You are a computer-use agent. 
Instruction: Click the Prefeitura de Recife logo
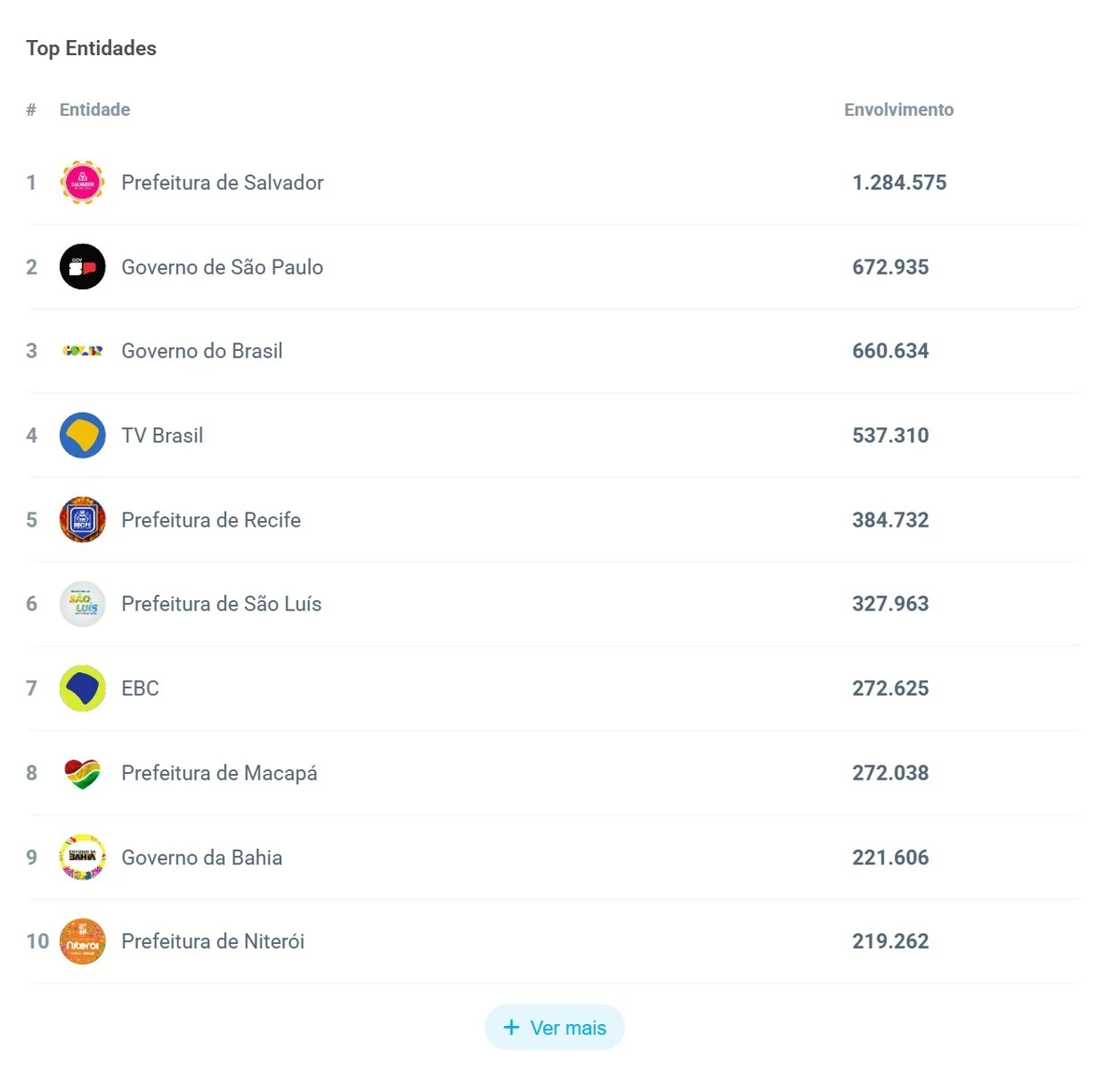pyautogui.click(x=82, y=520)
